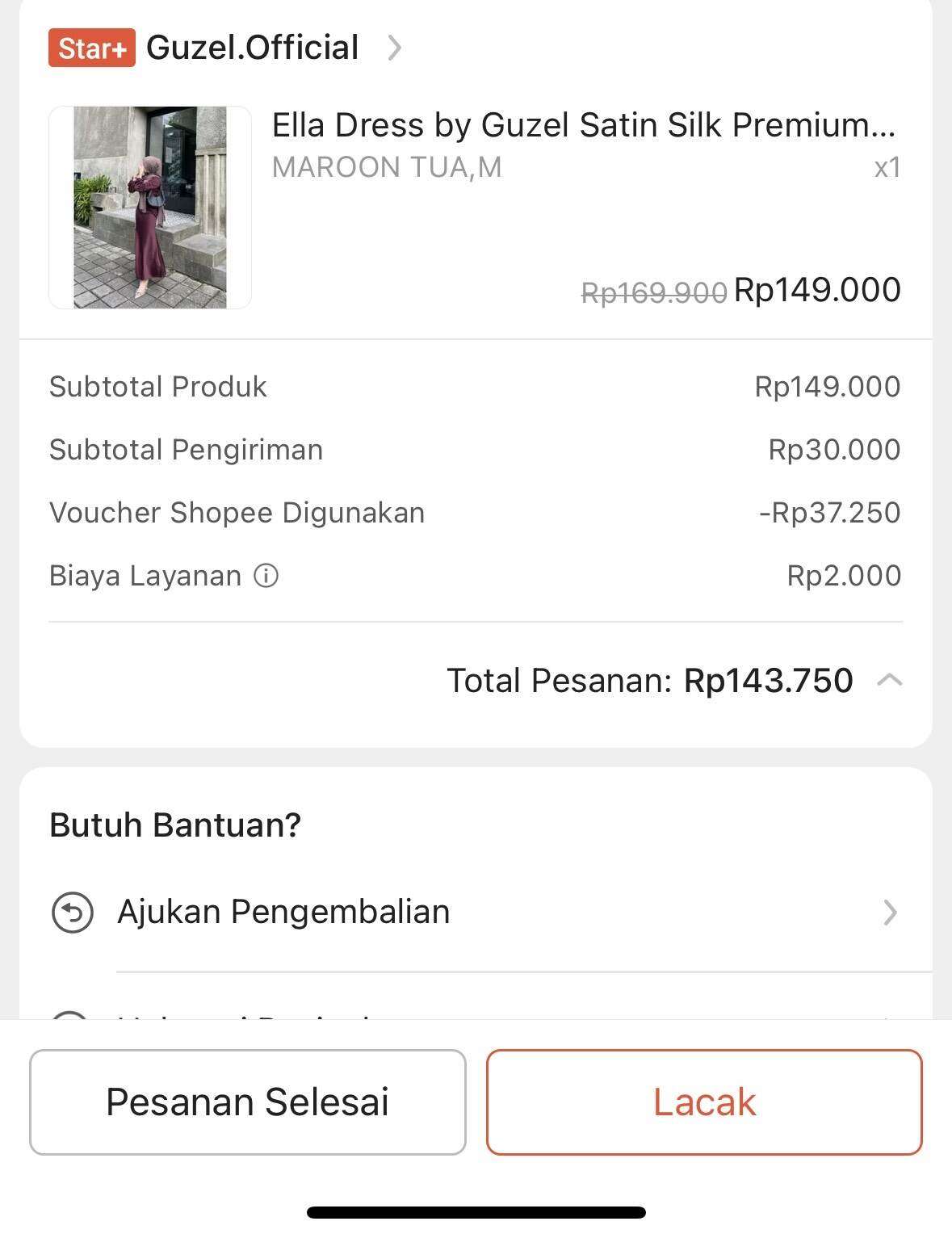
Task: Click the Lacak tracking button
Action: (704, 1102)
